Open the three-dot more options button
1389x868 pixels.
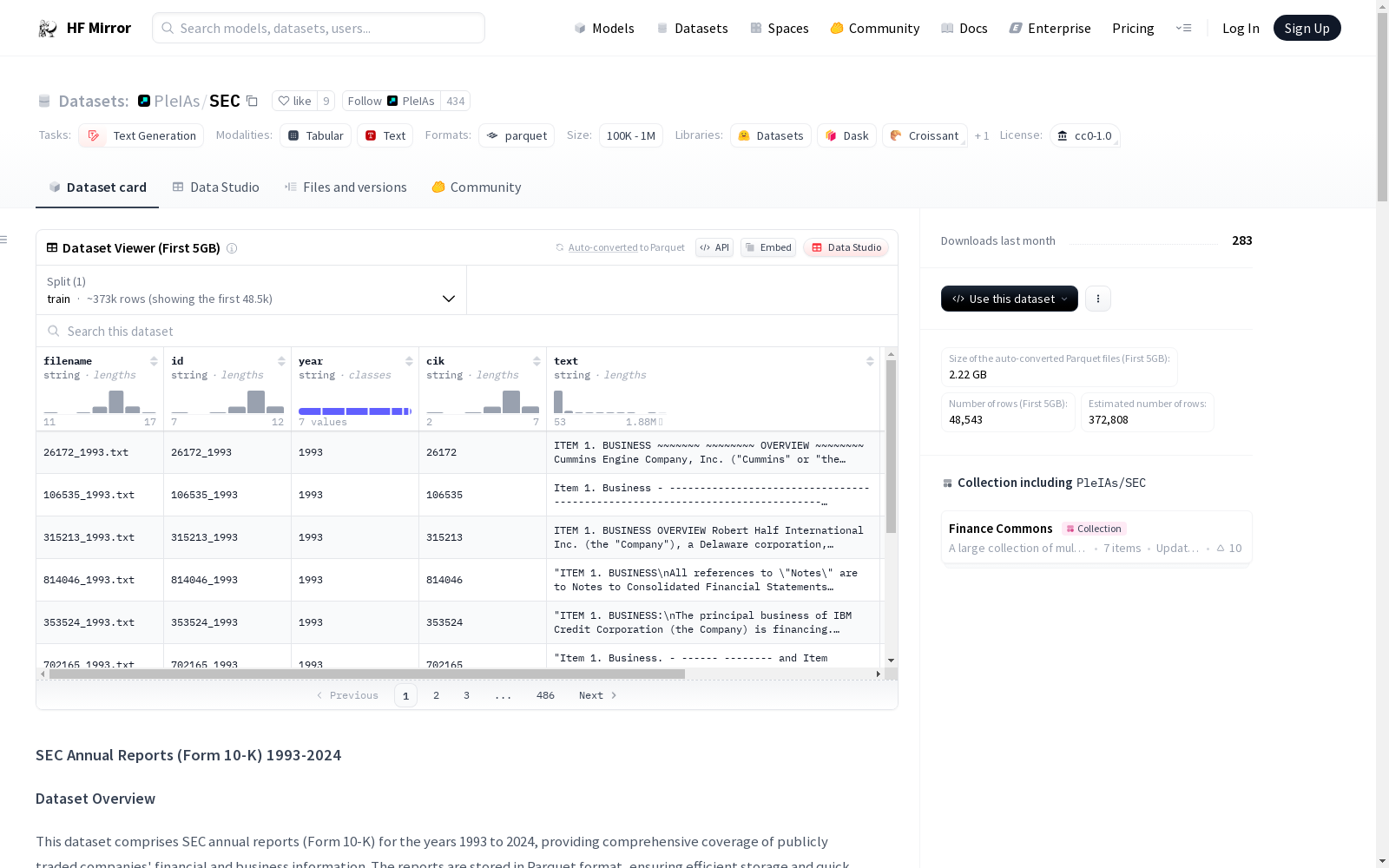point(1098,299)
